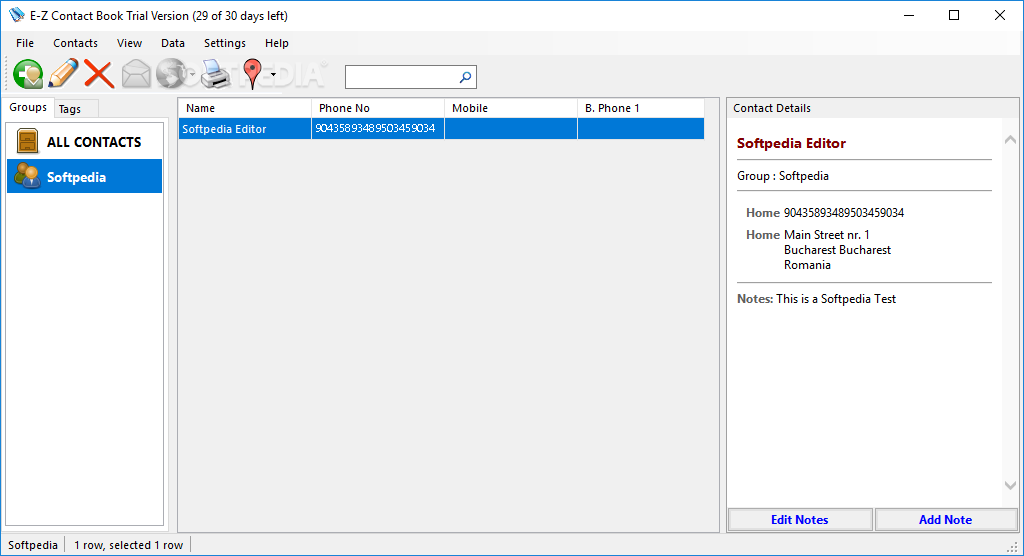
Task: Click the Softpedia group people icon
Action: [x=27, y=176]
